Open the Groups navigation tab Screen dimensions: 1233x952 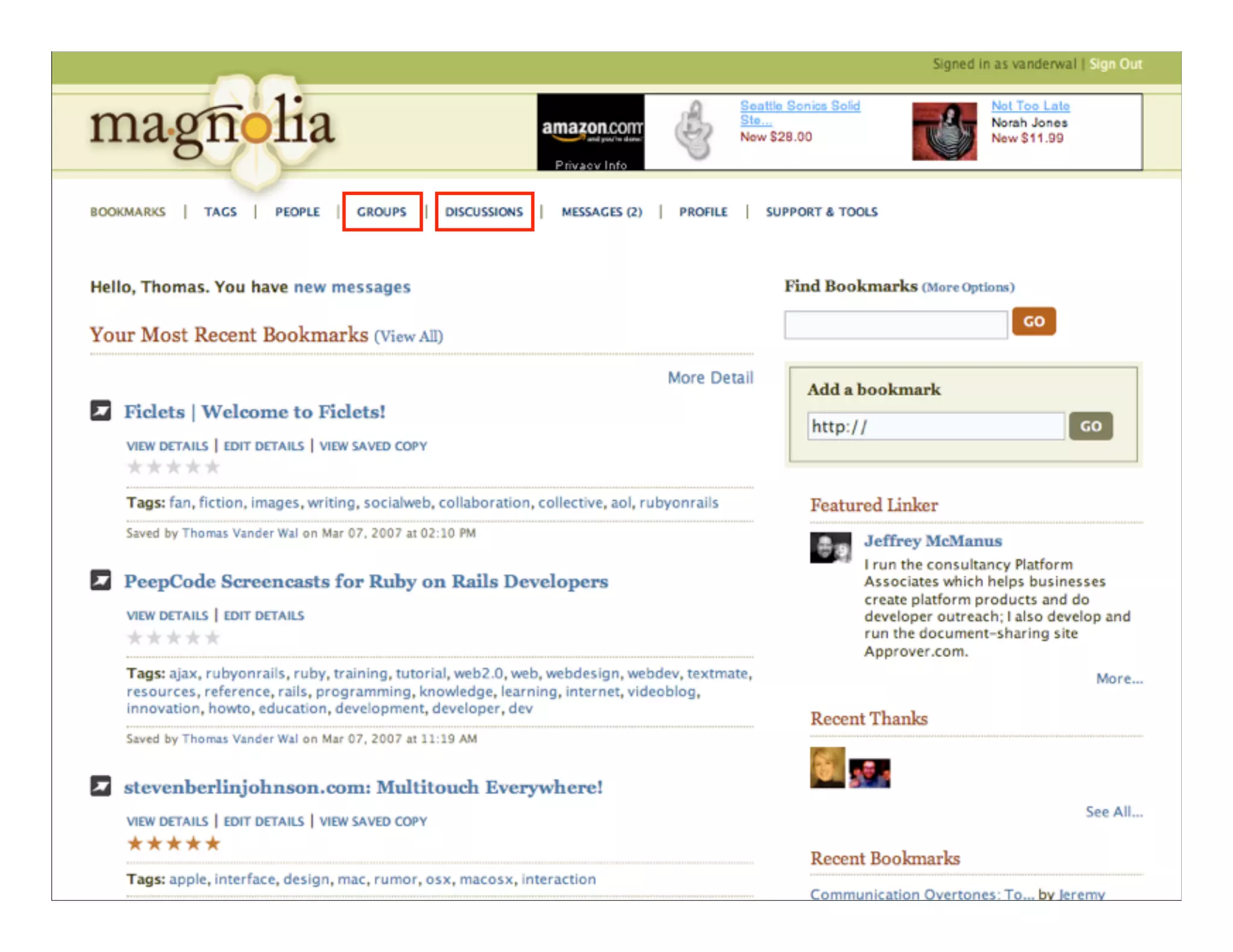[382, 212]
